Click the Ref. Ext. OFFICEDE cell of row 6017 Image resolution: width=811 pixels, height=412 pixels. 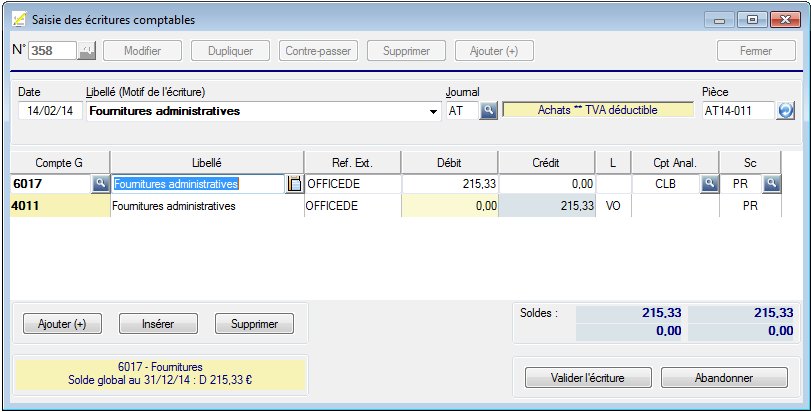click(353, 184)
